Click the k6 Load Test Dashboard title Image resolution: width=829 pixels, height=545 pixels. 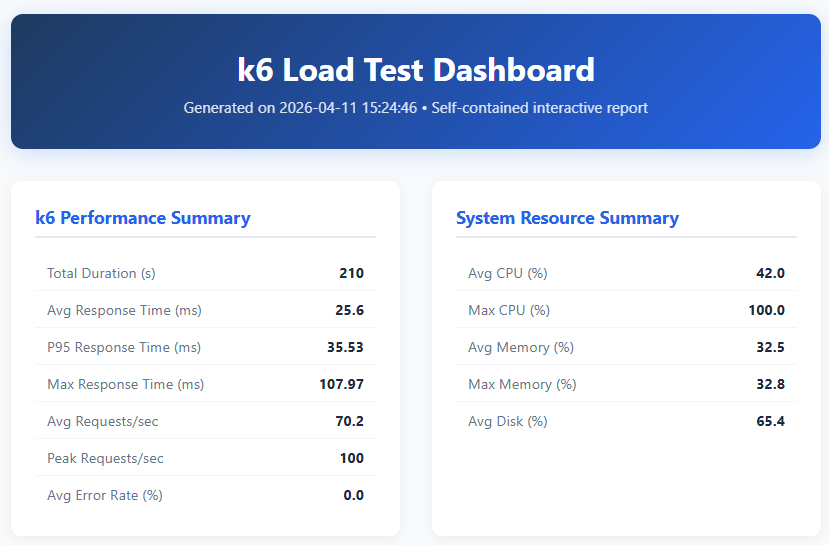(416, 70)
